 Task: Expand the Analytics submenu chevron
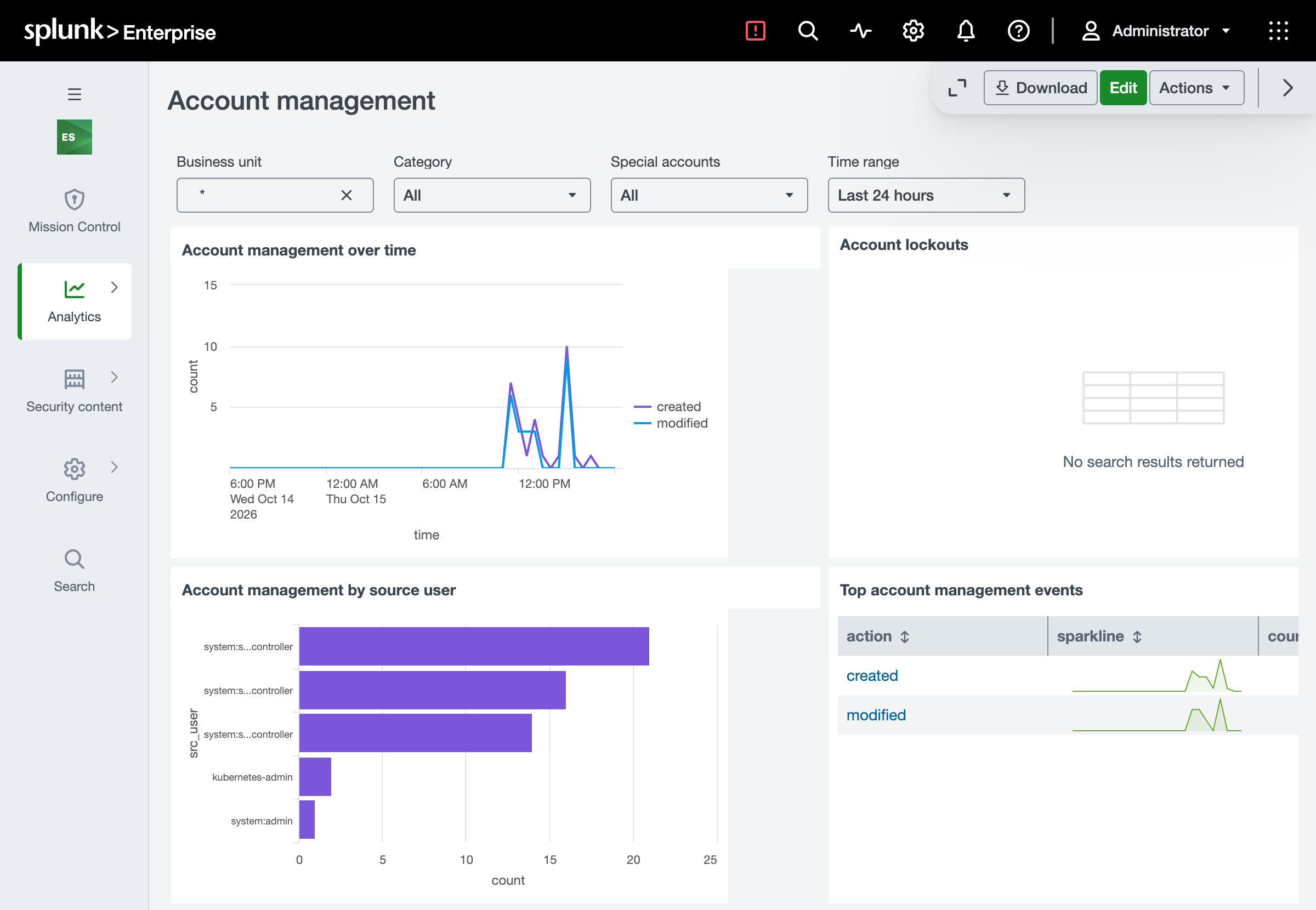click(x=114, y=287)
